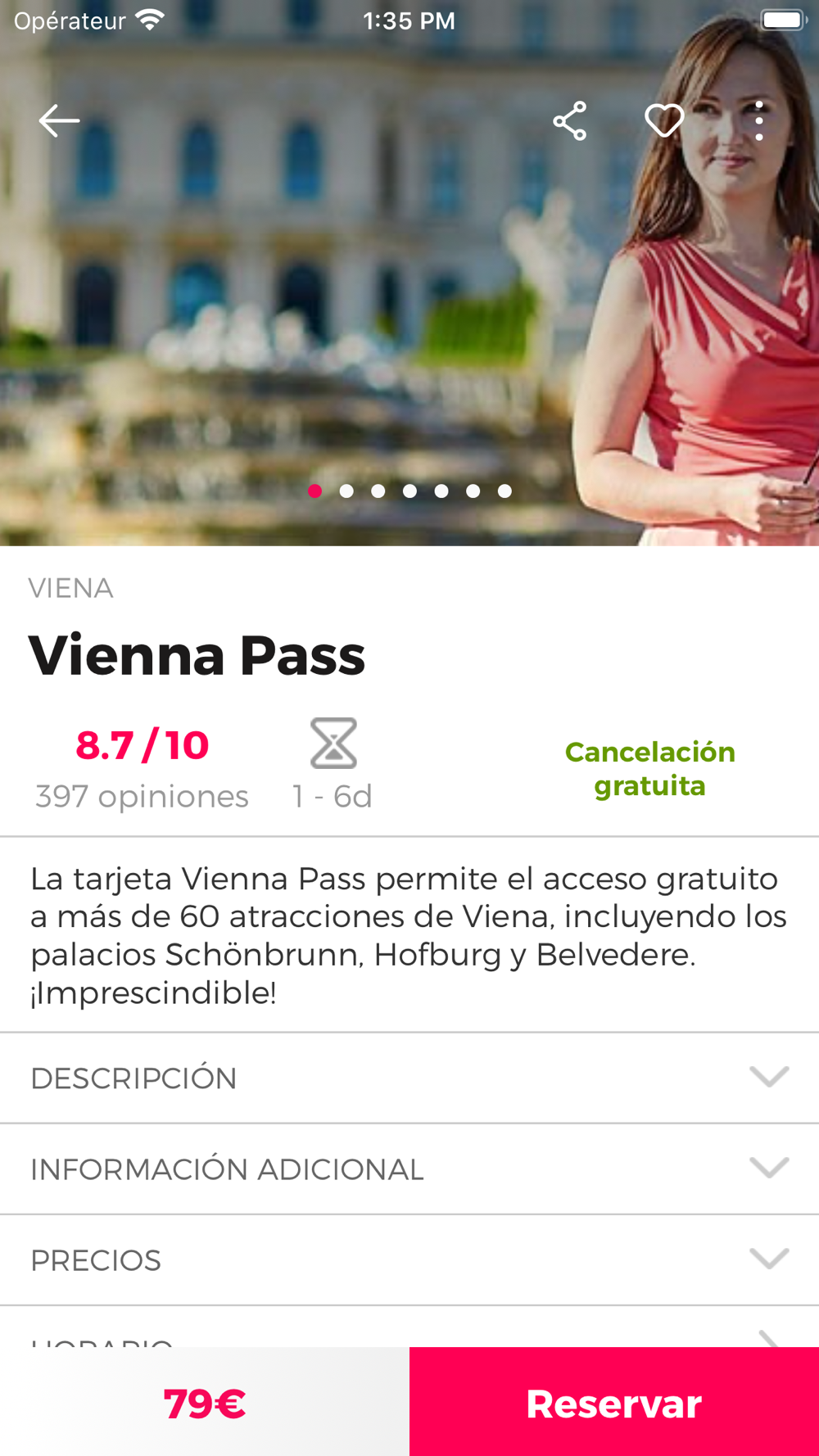Select the first pink carousel dot
819x1456 pixels.
(314, 491)
